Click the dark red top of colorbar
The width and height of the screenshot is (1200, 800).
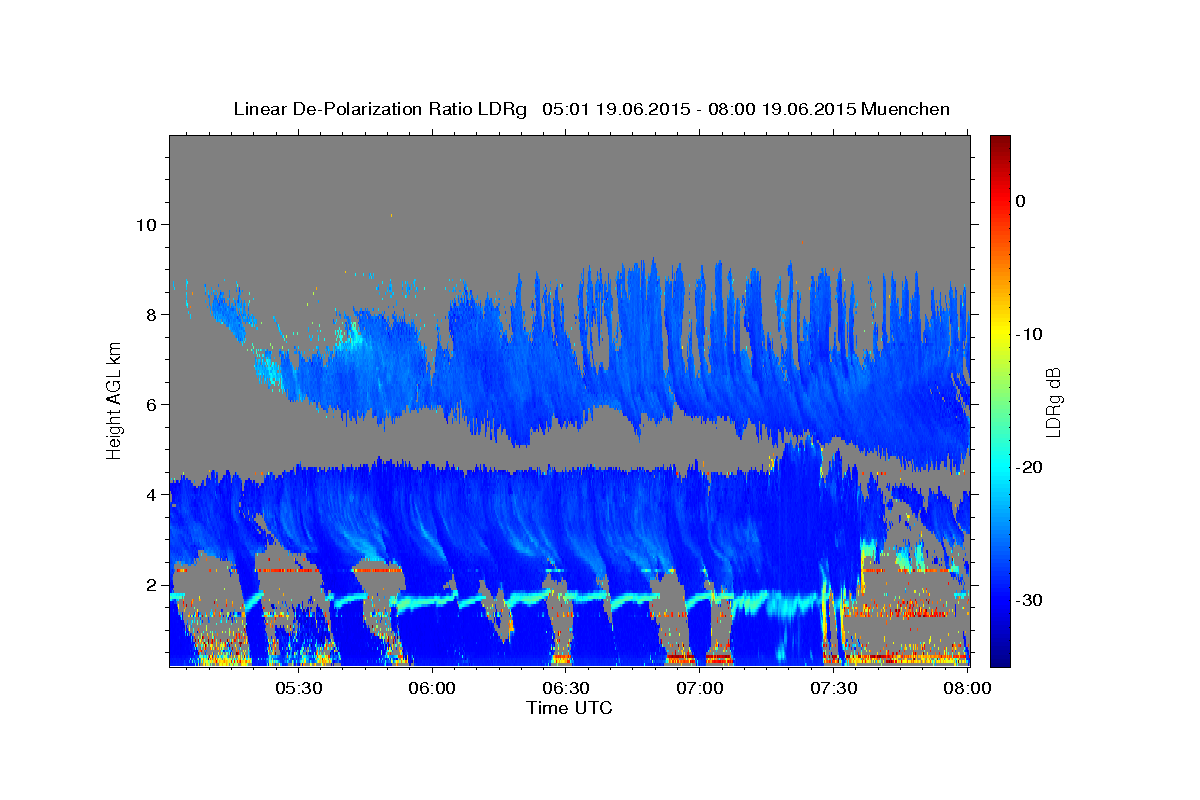[1000, 145]
